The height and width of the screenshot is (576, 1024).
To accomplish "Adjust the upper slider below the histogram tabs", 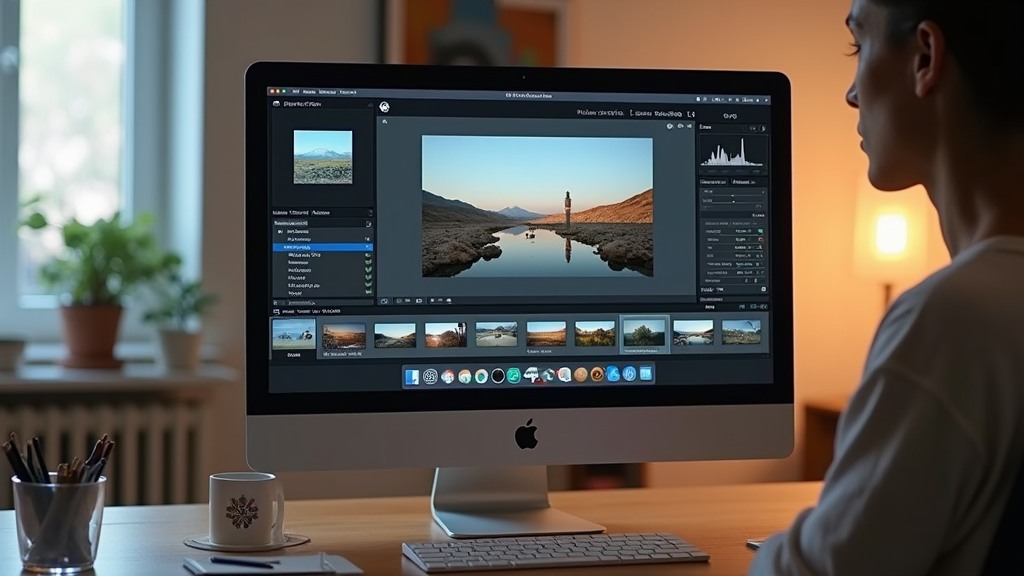I will tap(733, 196).
